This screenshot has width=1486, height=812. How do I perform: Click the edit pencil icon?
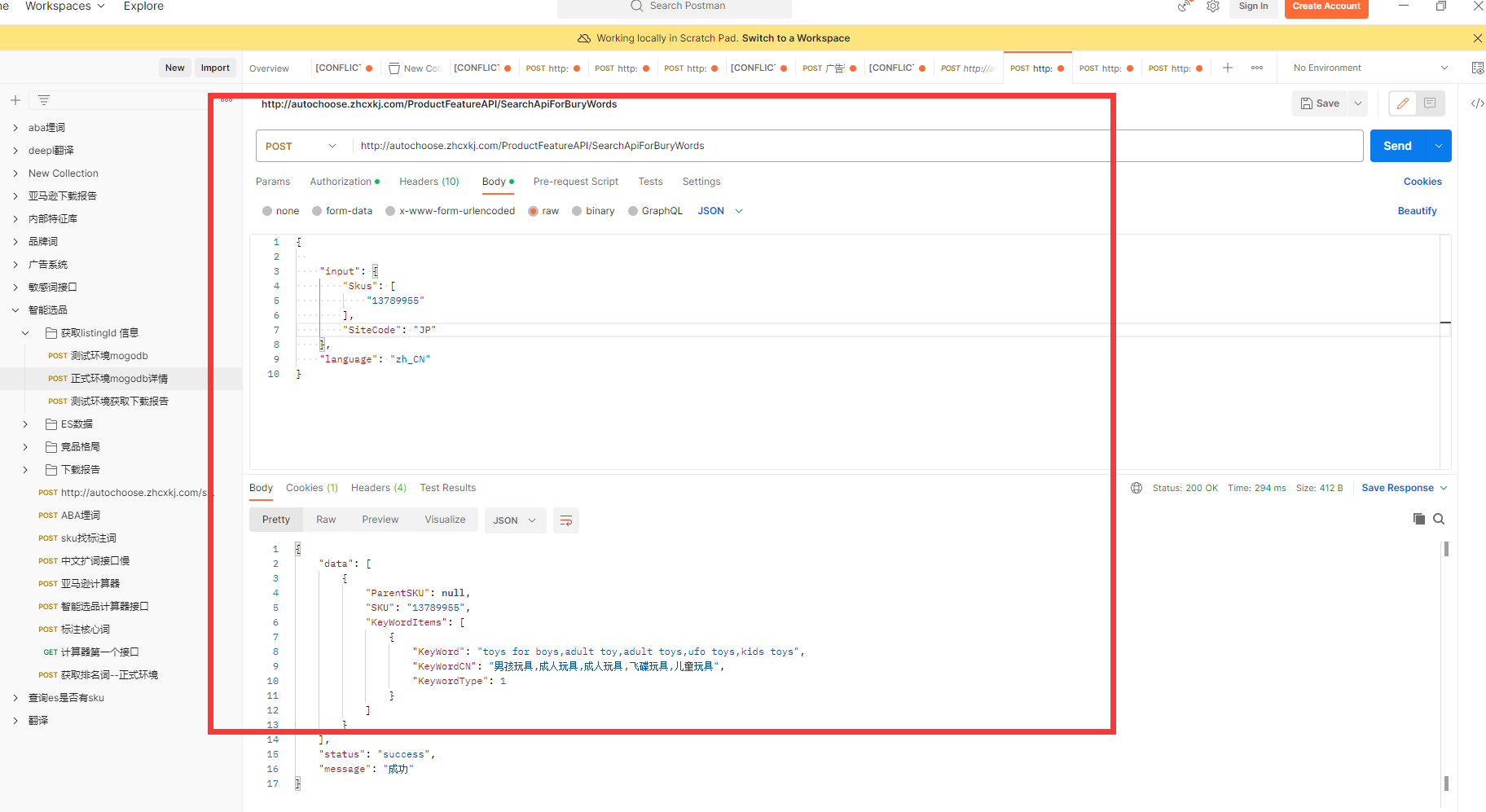pyautogui.click(x=1402, y=103)
